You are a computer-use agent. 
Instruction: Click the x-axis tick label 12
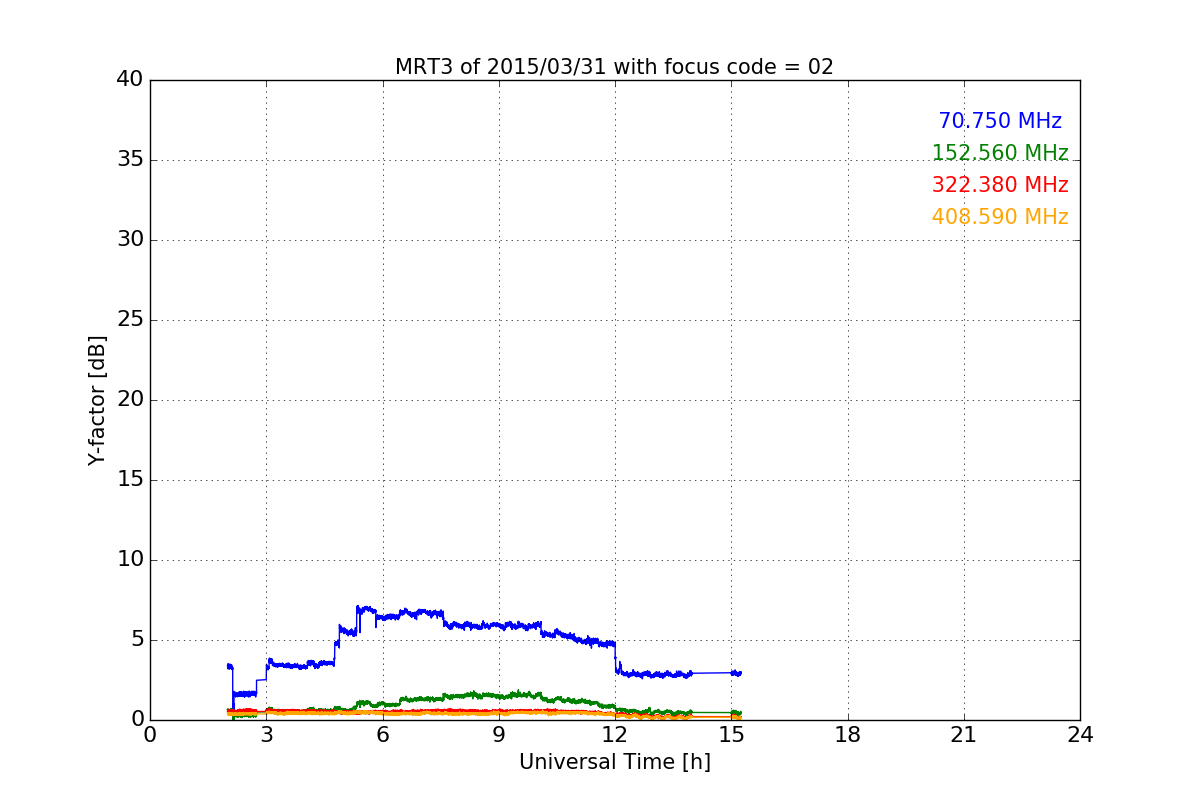click(615, 734)
